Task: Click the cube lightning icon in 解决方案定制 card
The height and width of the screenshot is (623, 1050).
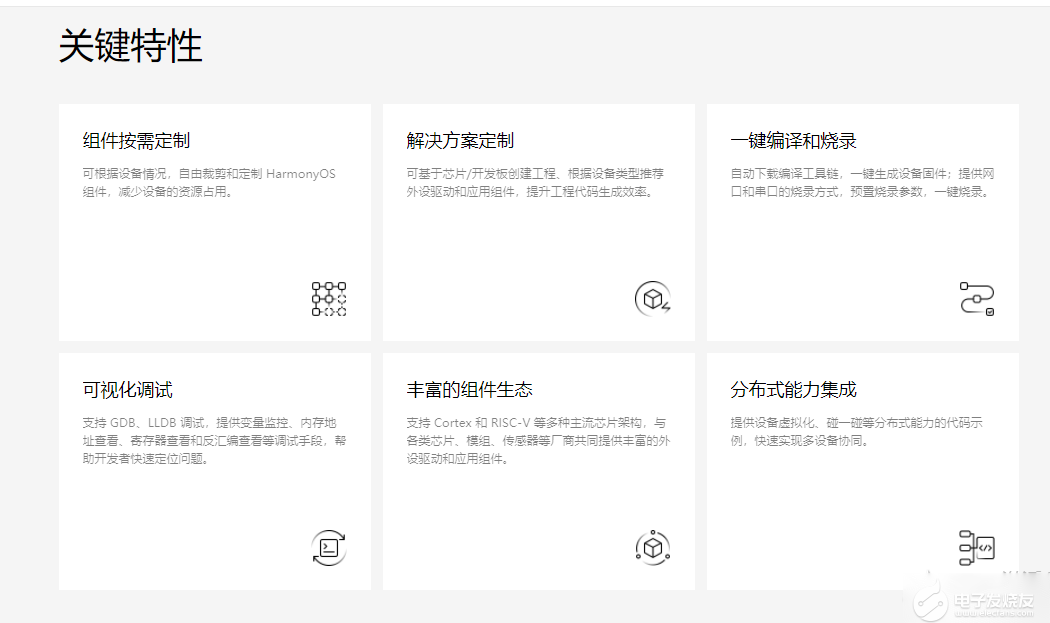Action: 653,299
